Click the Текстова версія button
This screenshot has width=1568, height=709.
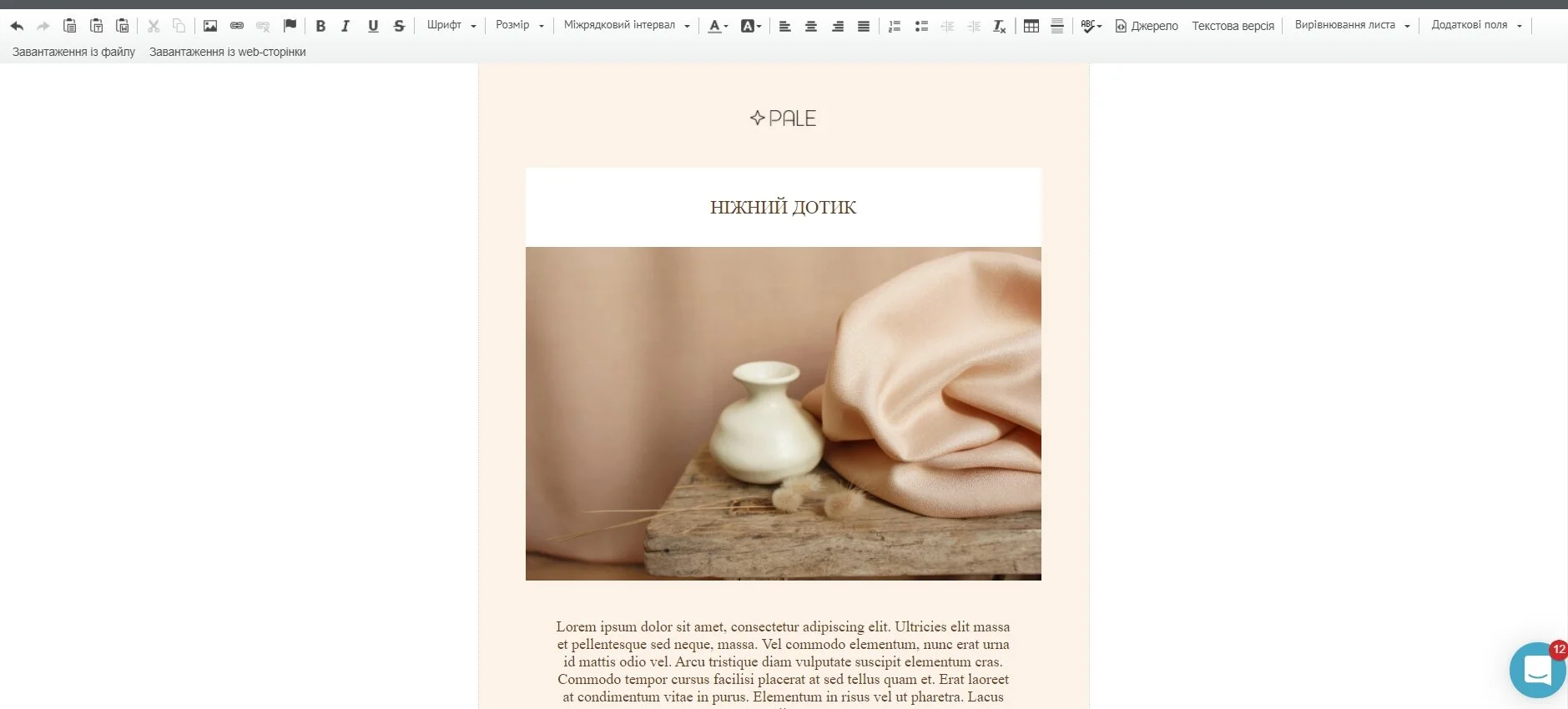pyautogui.click(x=1233, y=26)
